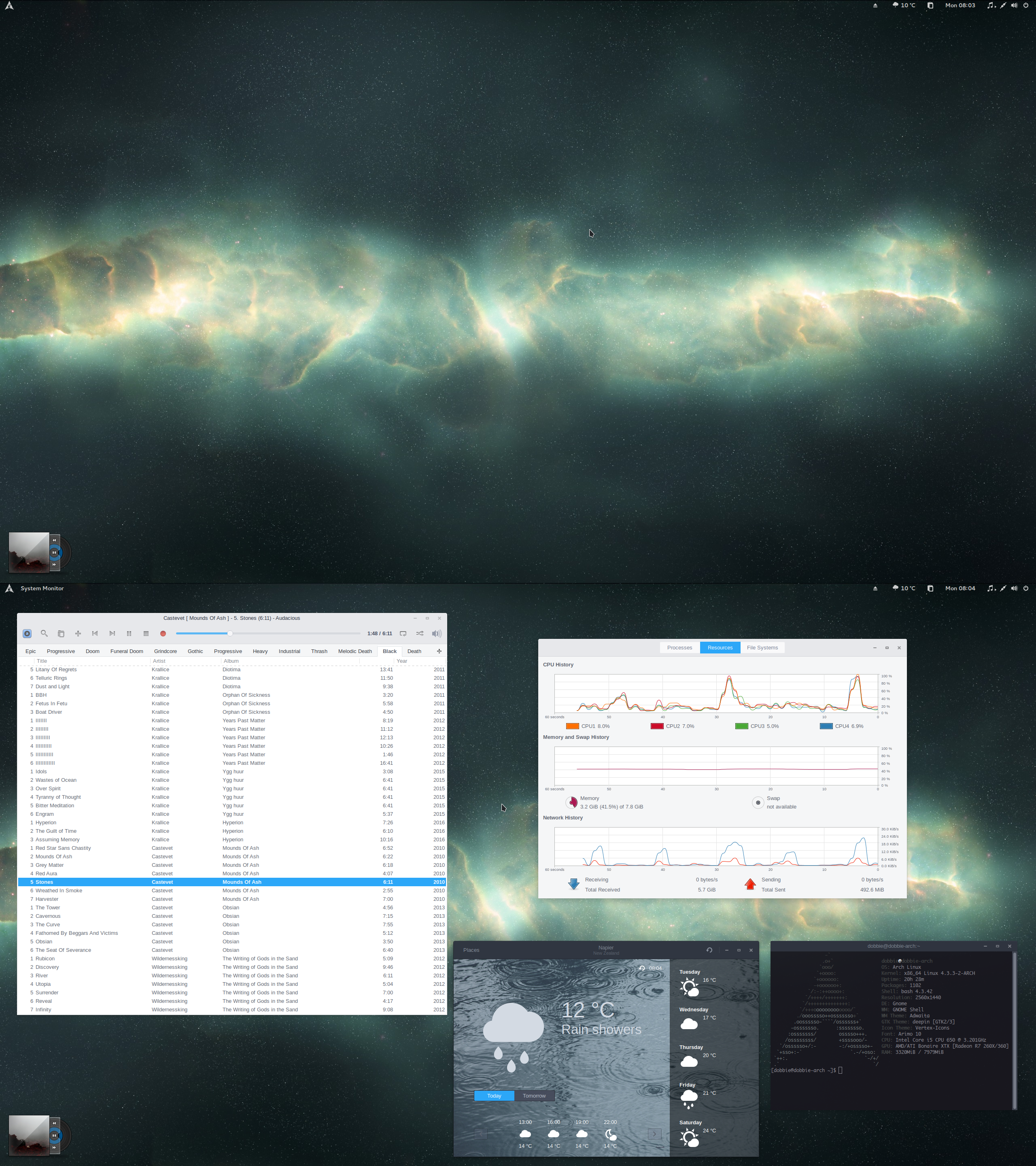Switch to the Funeral Doom playlist tab

pos(127,651)
